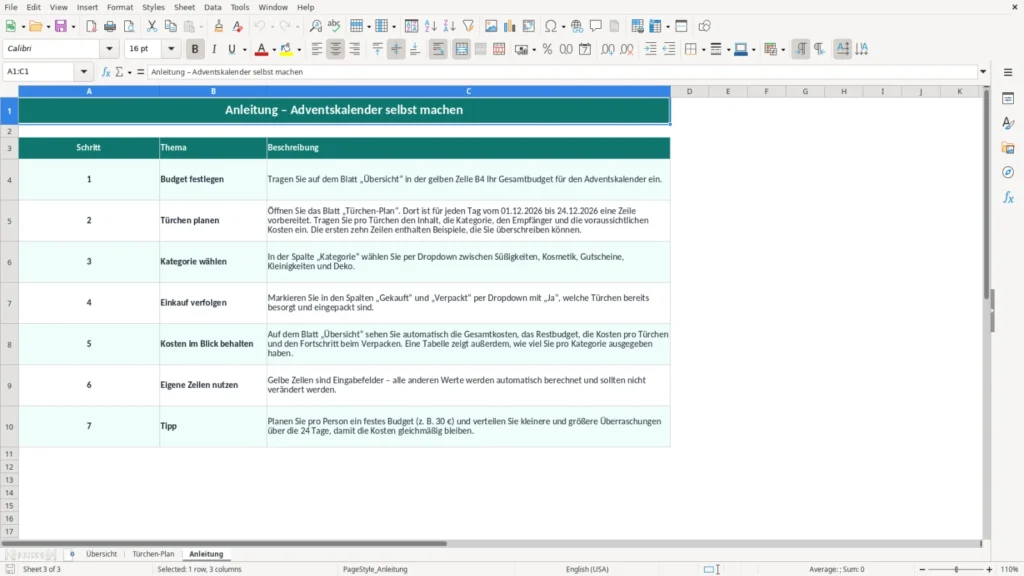Expand the formula bar with its arrow
1024x576 pixels.
[983, 72]
